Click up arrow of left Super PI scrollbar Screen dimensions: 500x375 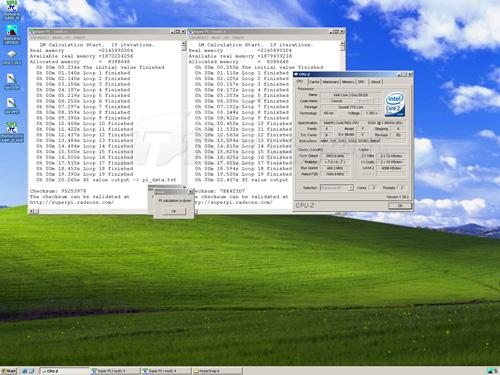pos(184,44)
